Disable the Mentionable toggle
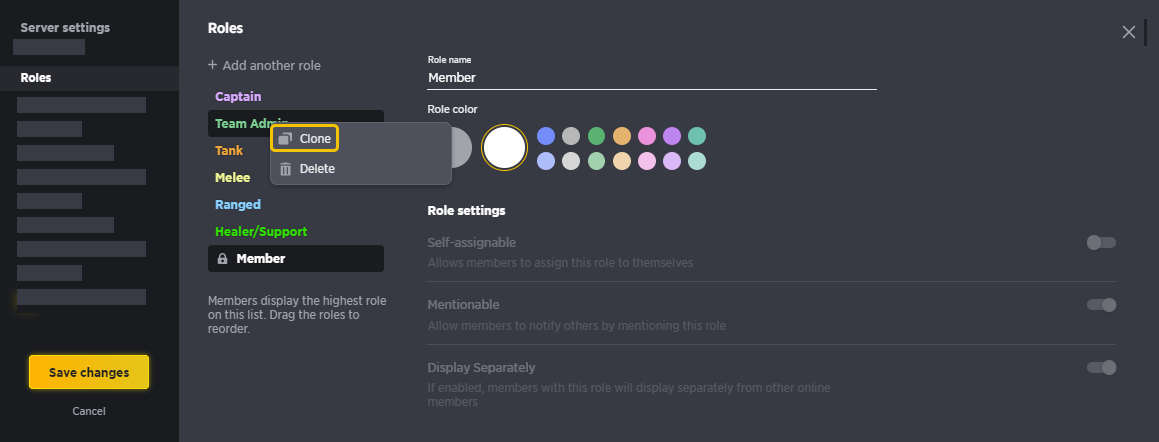 (x=1101, y=305)
